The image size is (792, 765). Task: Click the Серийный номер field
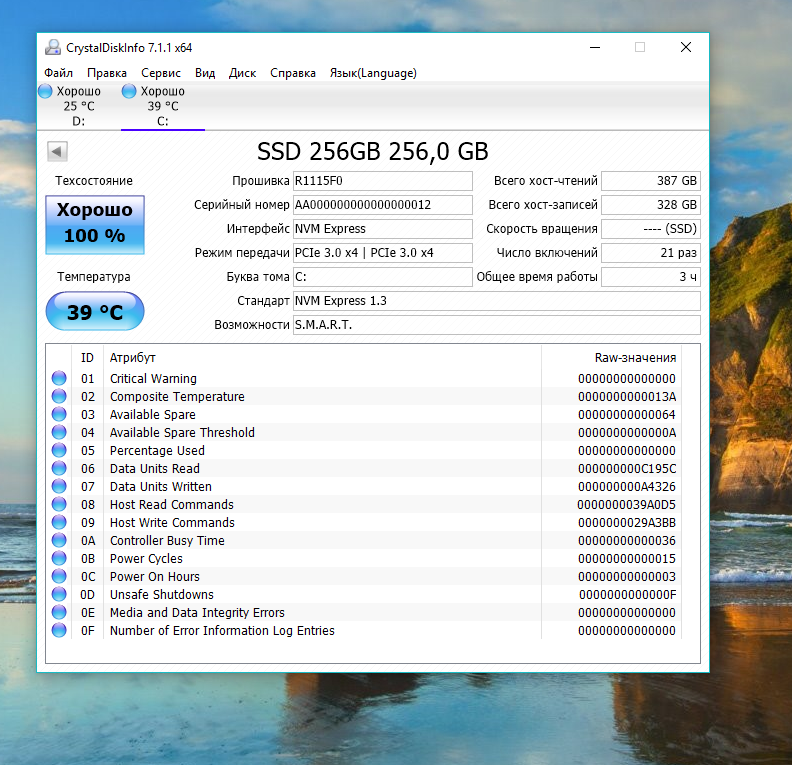[x=382, y=205]
